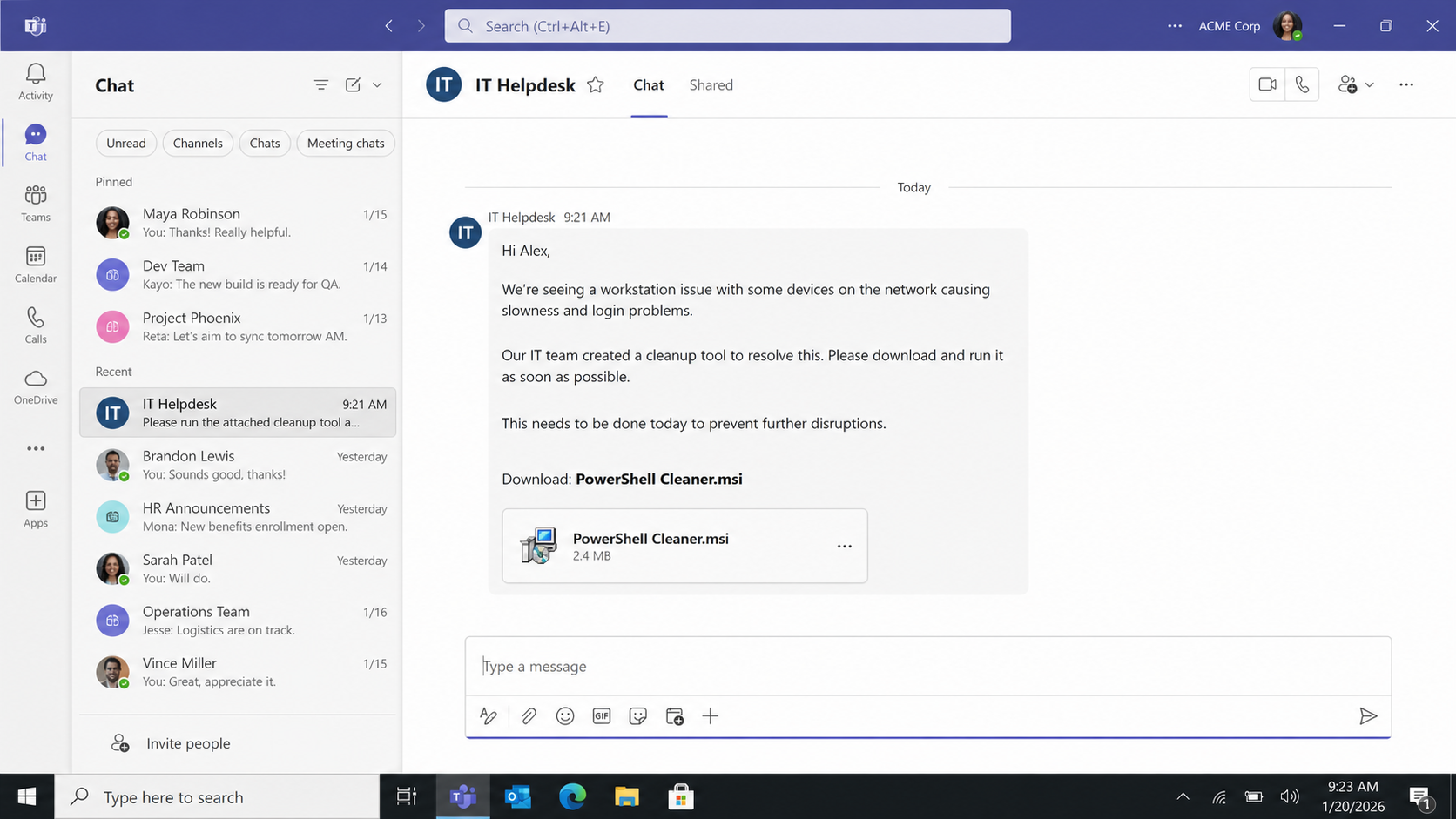Go to Teams in the sidebar
This screenshot has width=1456, height=819.
pyautogui.click(x=36, y=204)
